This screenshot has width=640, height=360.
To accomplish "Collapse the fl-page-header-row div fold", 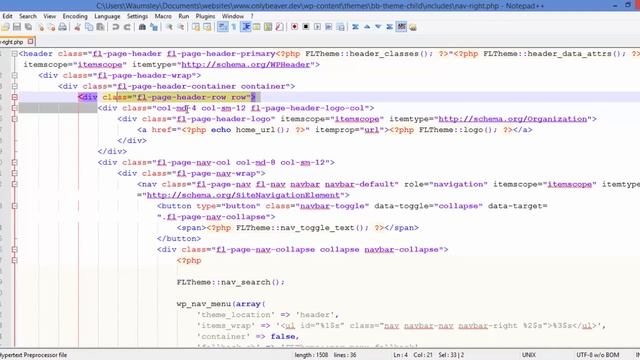I will click(15, 97).
